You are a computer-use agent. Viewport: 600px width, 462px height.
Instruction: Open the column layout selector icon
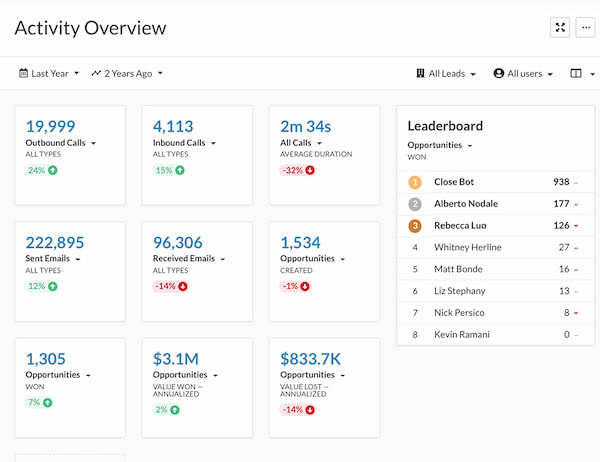(x=575, y=73)
